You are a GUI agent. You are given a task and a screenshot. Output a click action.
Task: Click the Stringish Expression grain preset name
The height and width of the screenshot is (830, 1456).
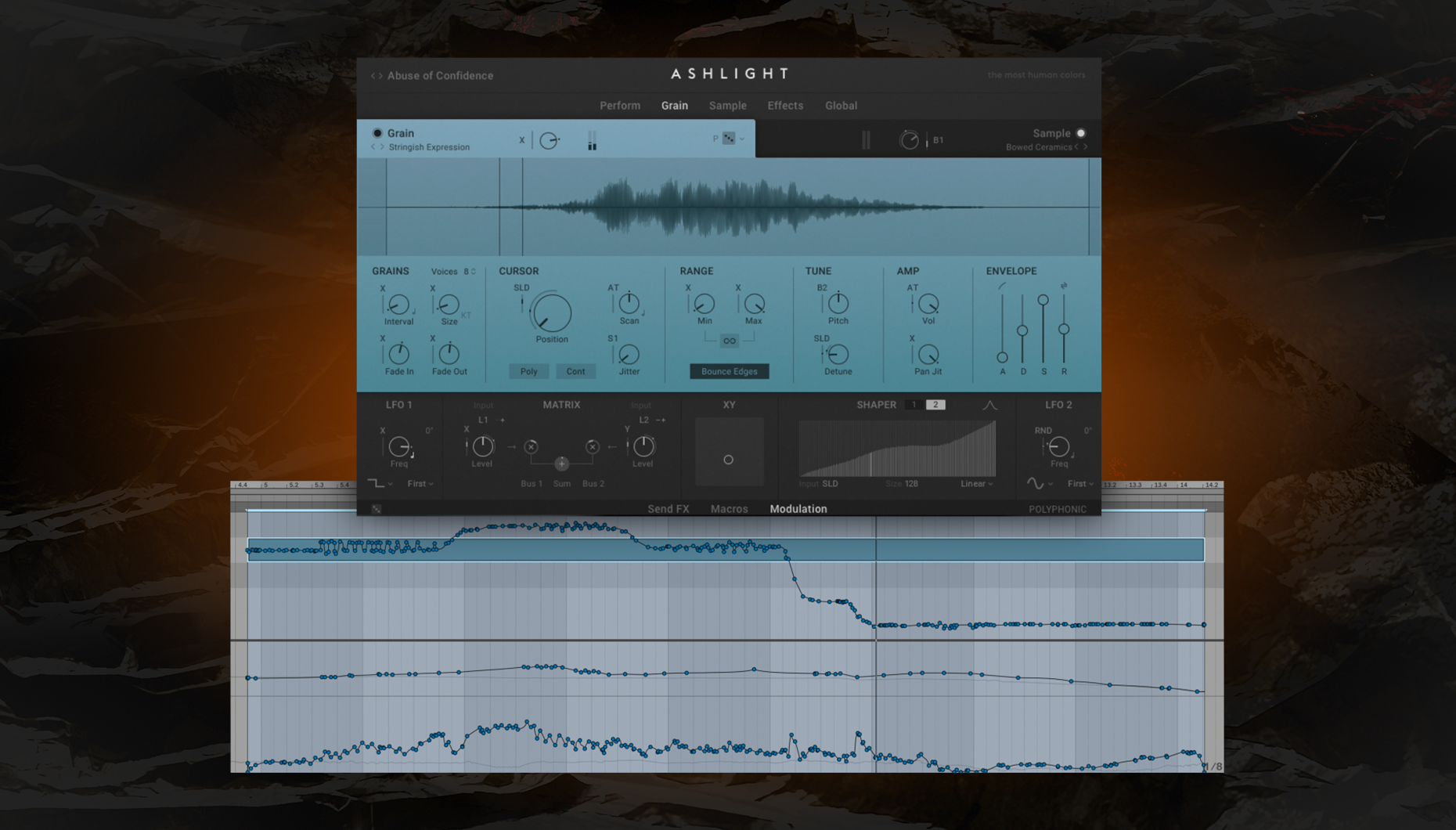(429, 147)
